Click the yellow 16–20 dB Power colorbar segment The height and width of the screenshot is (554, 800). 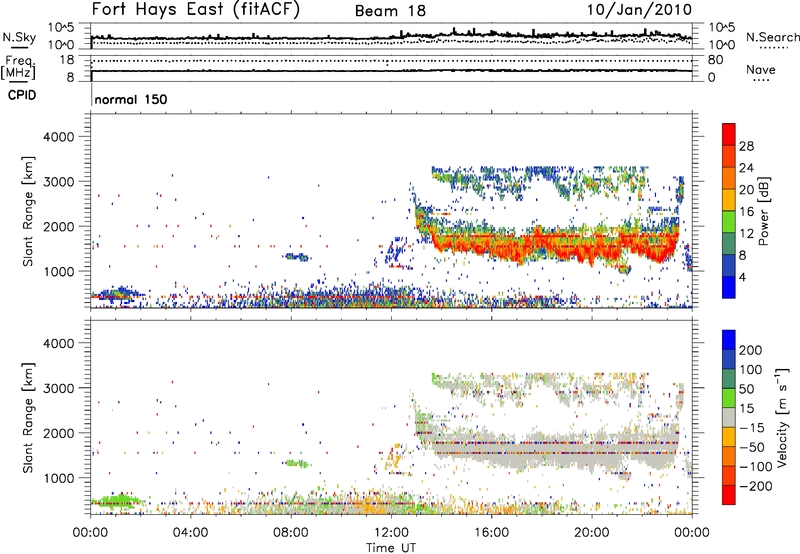point(729,200)
